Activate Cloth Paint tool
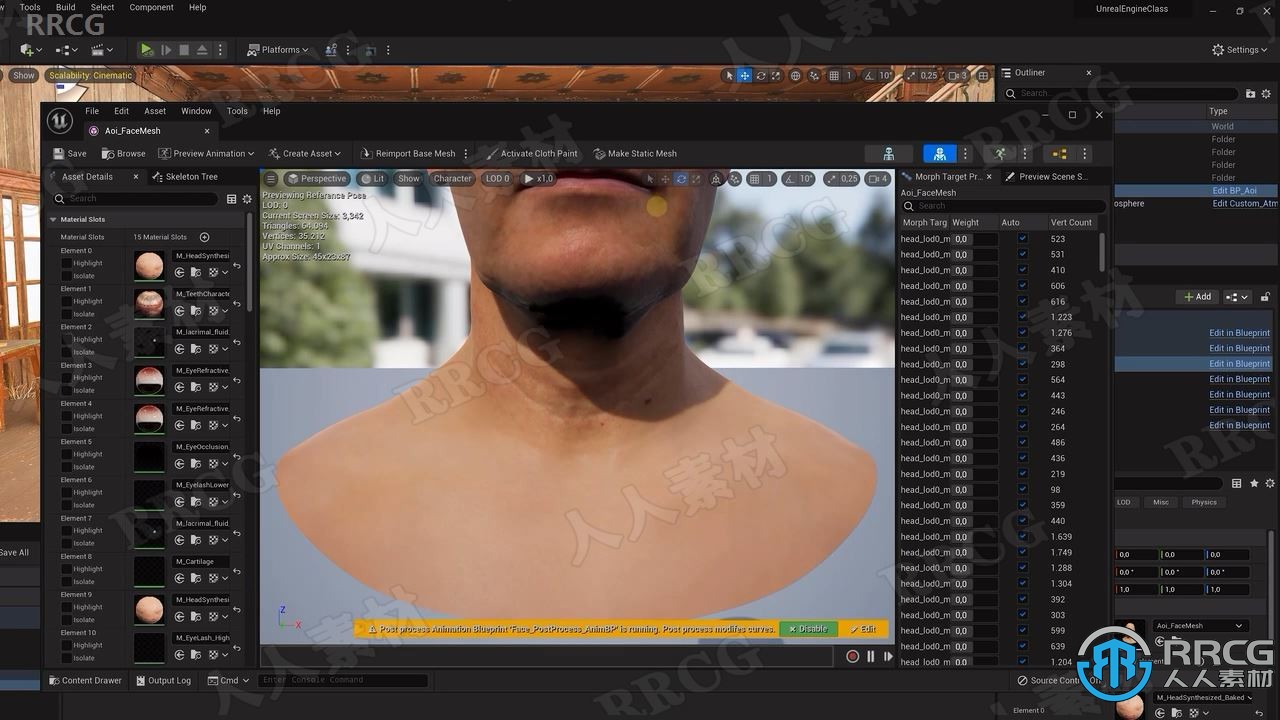The width and height of the screenshot is (1280, 720). coord(530,153)
